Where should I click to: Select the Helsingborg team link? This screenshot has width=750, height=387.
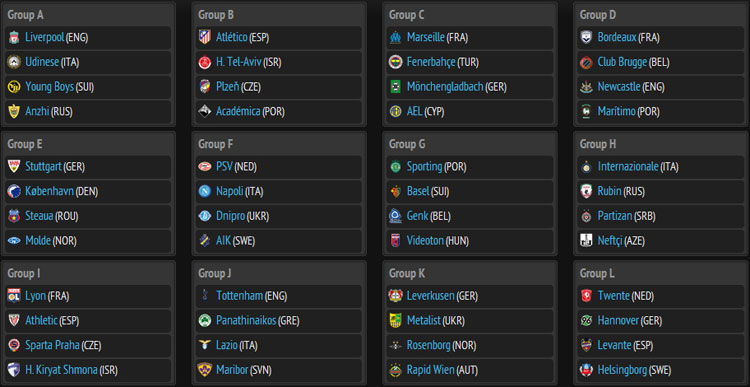coord(622,370)
